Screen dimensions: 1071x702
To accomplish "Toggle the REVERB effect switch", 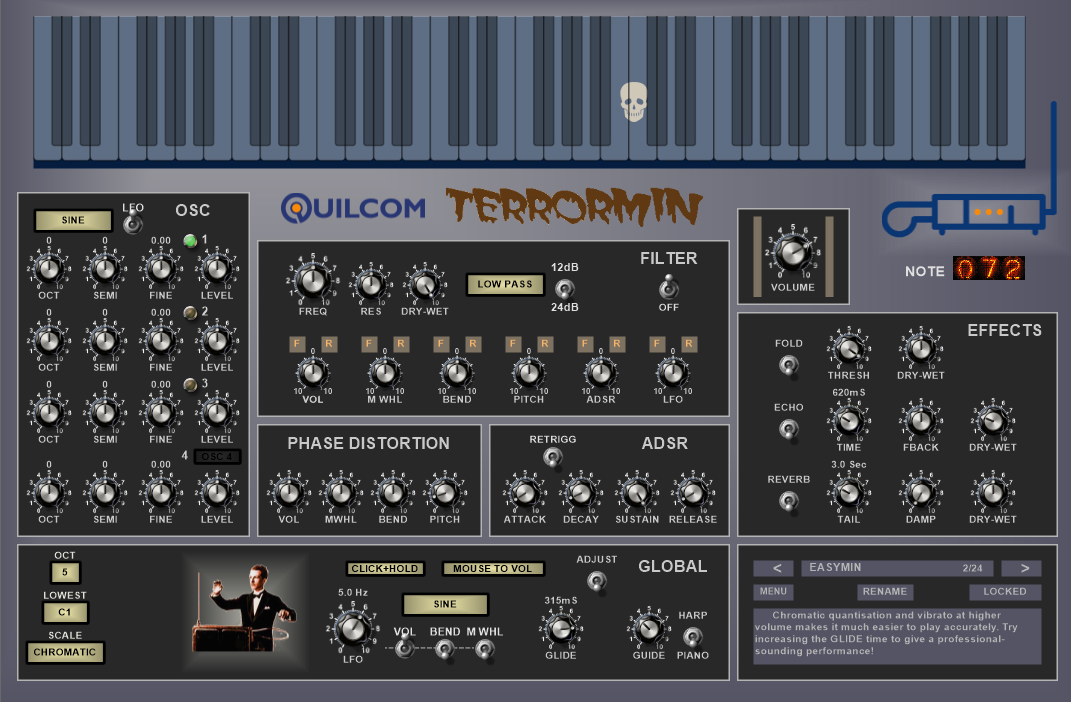I will pos(788,502).
